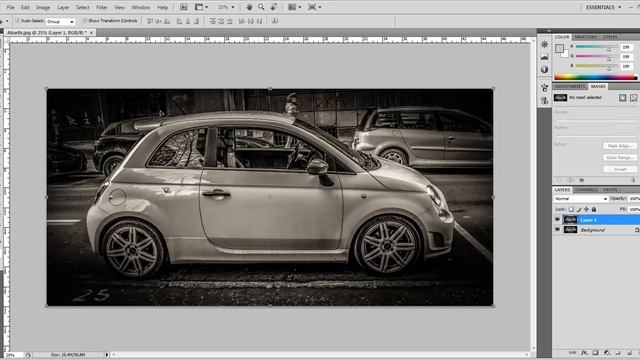640x360 pixels.
Task: Open the info circle panel icon in dock
Action: [544, 69]
